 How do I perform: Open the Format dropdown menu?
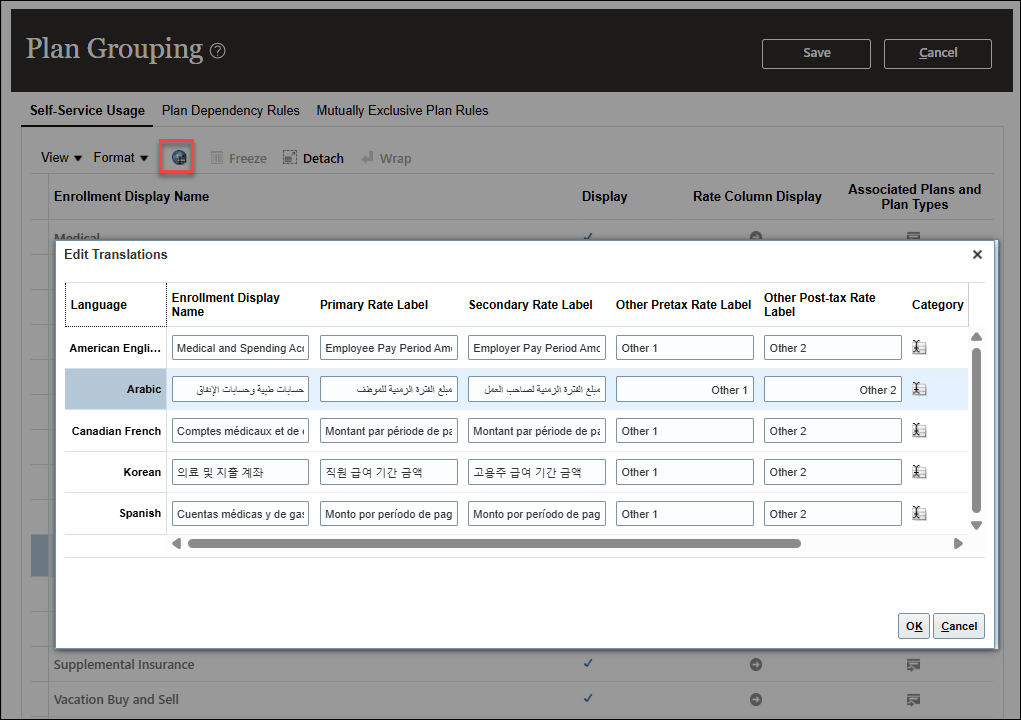[x=119, y=157]
